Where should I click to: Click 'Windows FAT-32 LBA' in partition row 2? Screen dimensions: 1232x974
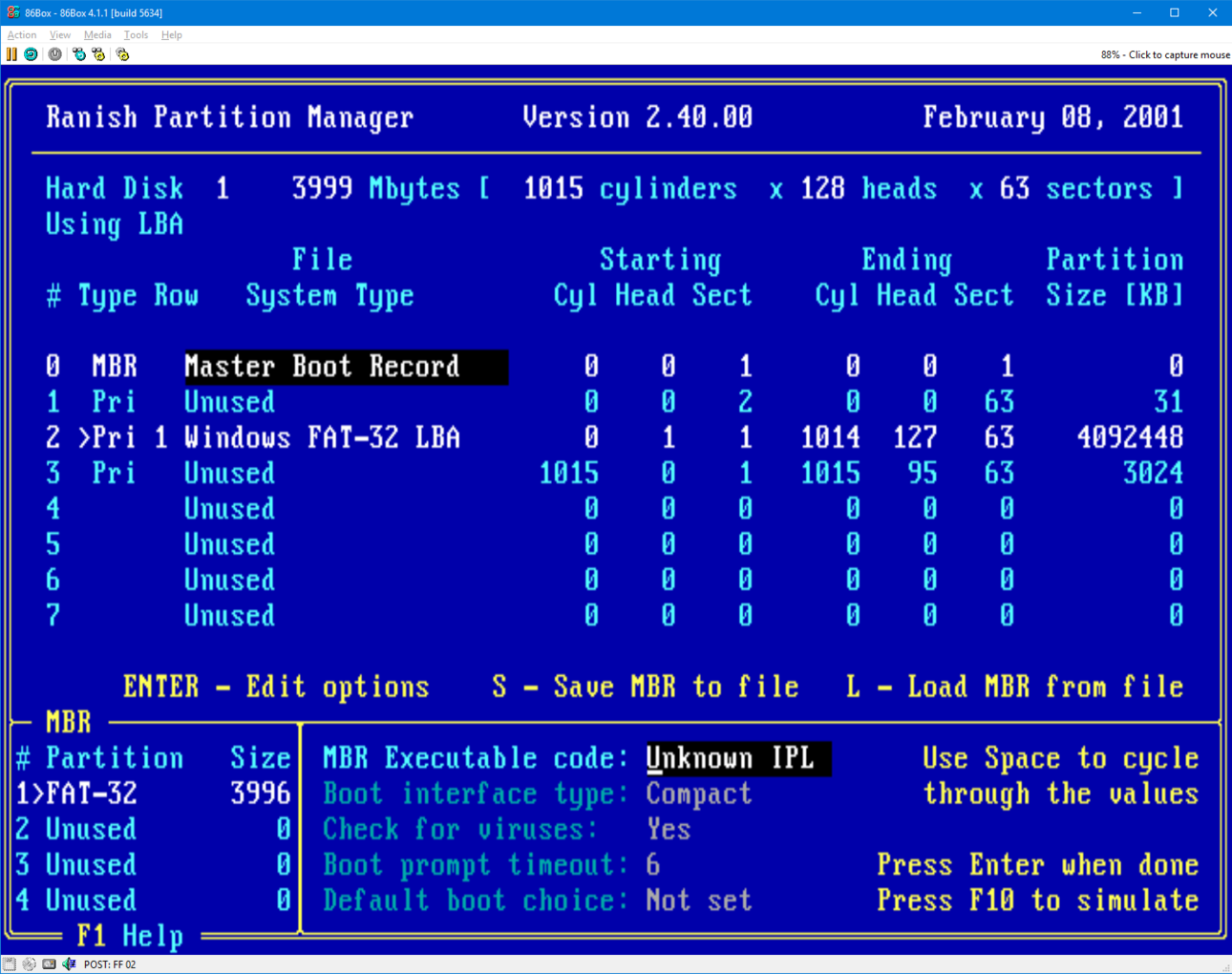322,437
